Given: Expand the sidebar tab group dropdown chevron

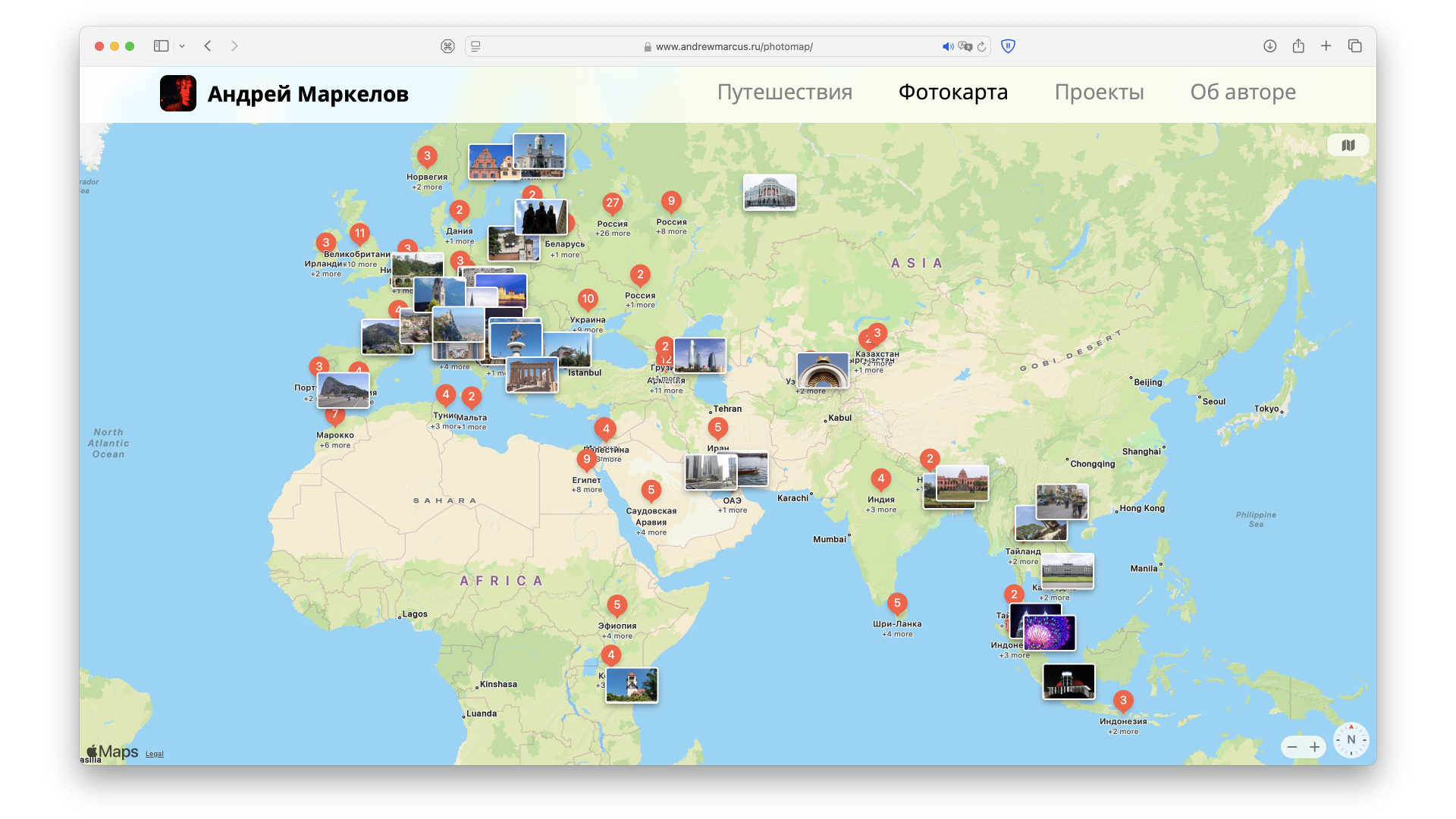Looking at the screenshot, I should click(x=182, y=46).
